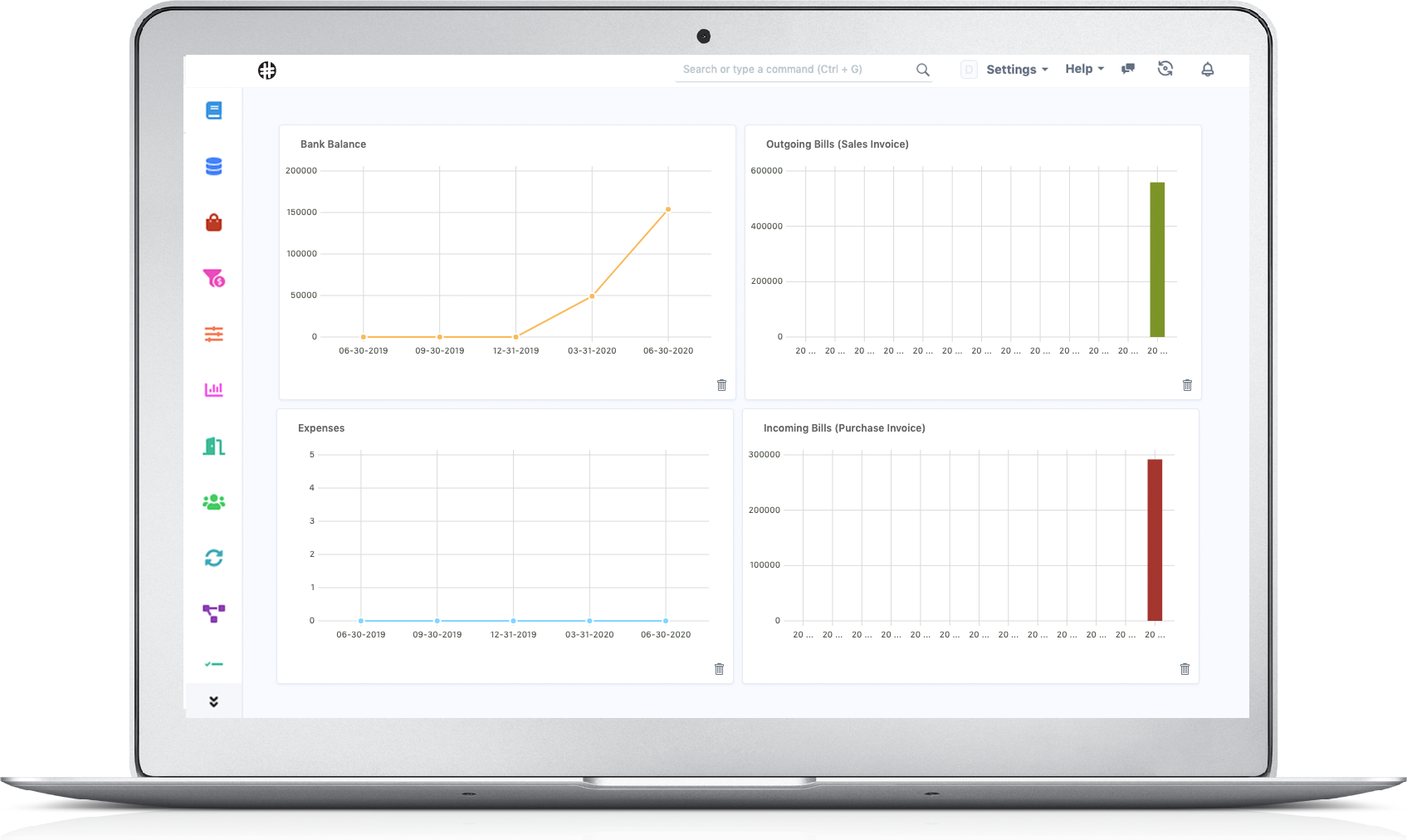Open the orange sliders sidebar icon
The width and height of the screenshot is (1407, 840).
click(213, 335)
